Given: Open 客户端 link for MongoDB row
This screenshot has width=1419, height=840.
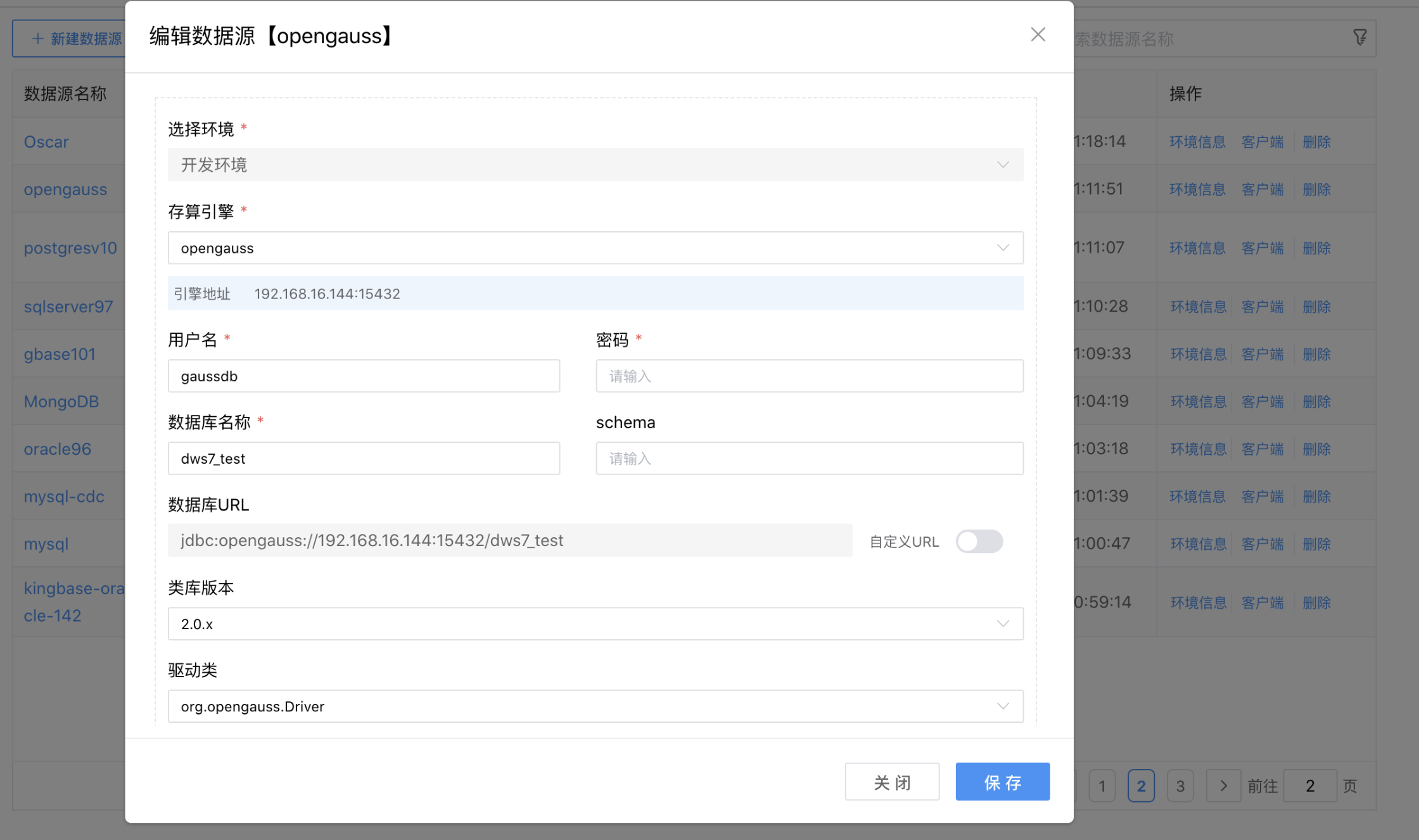Looking at the screenshot, I should [x=1262, y=402].
